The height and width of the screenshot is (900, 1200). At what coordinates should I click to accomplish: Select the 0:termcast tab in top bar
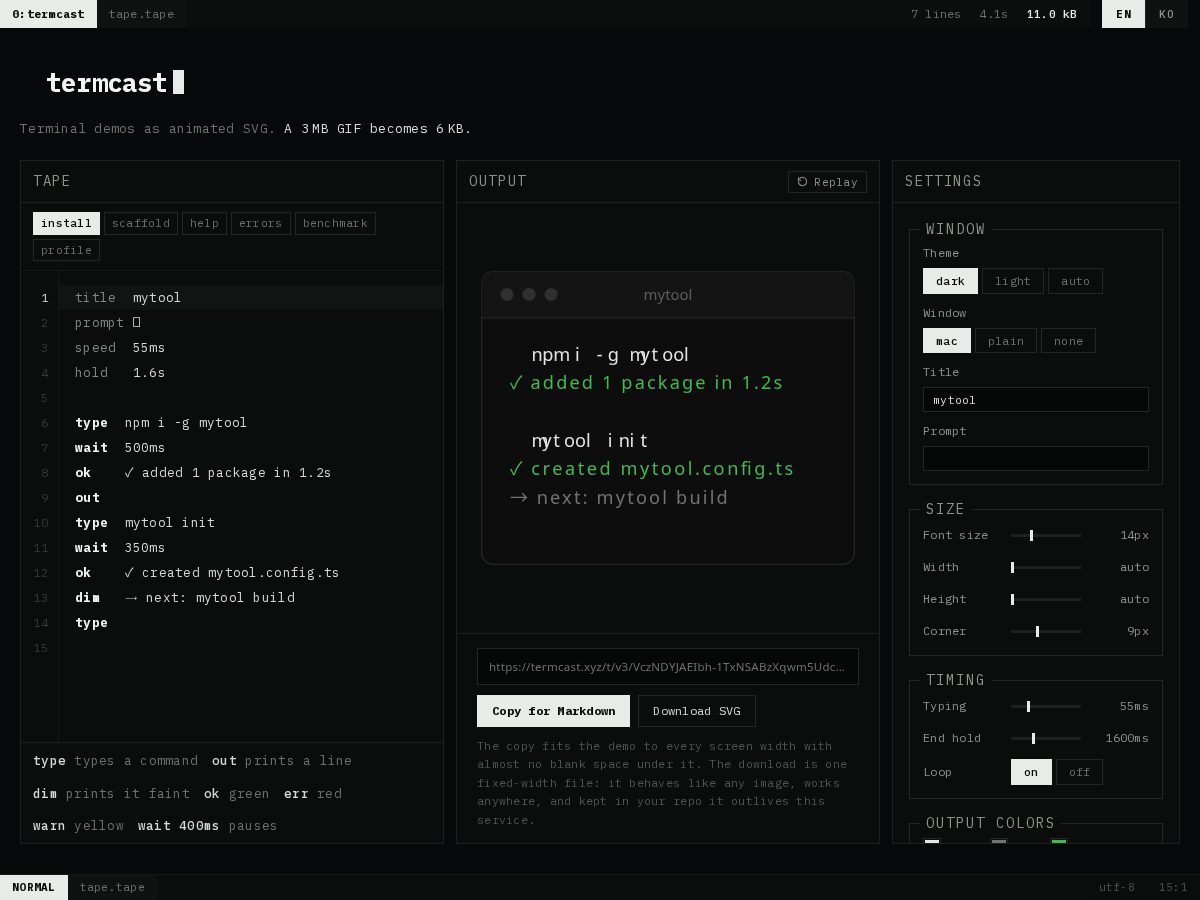click(x=48, y=14)
